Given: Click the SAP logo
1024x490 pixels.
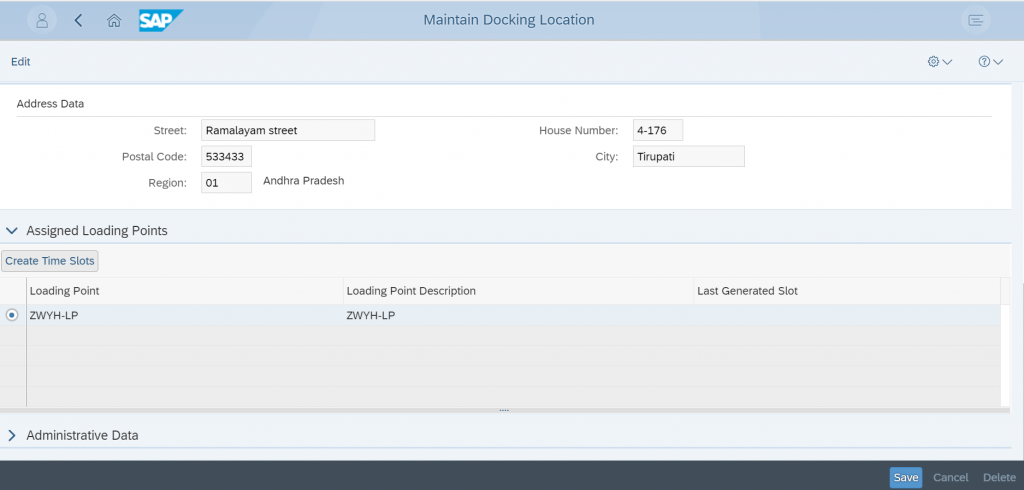Looking at the screenshot, I should [161, 20].
